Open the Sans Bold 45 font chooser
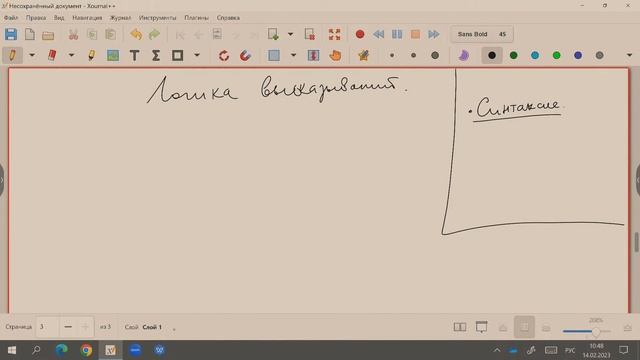 [x=482, y=34]
